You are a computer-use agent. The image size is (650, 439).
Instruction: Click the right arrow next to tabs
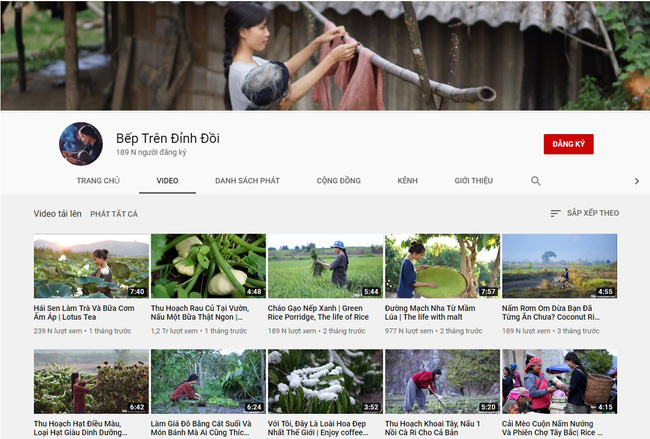point(637,181)
